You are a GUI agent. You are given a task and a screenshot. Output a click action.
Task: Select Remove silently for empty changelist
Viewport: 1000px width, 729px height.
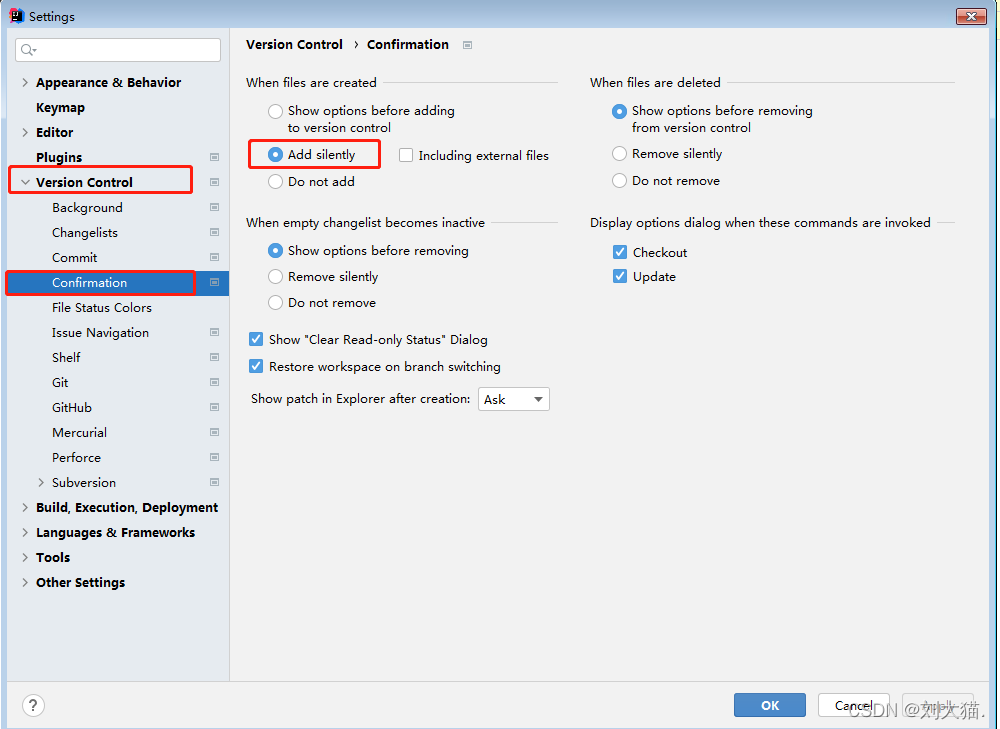point(276,277)
